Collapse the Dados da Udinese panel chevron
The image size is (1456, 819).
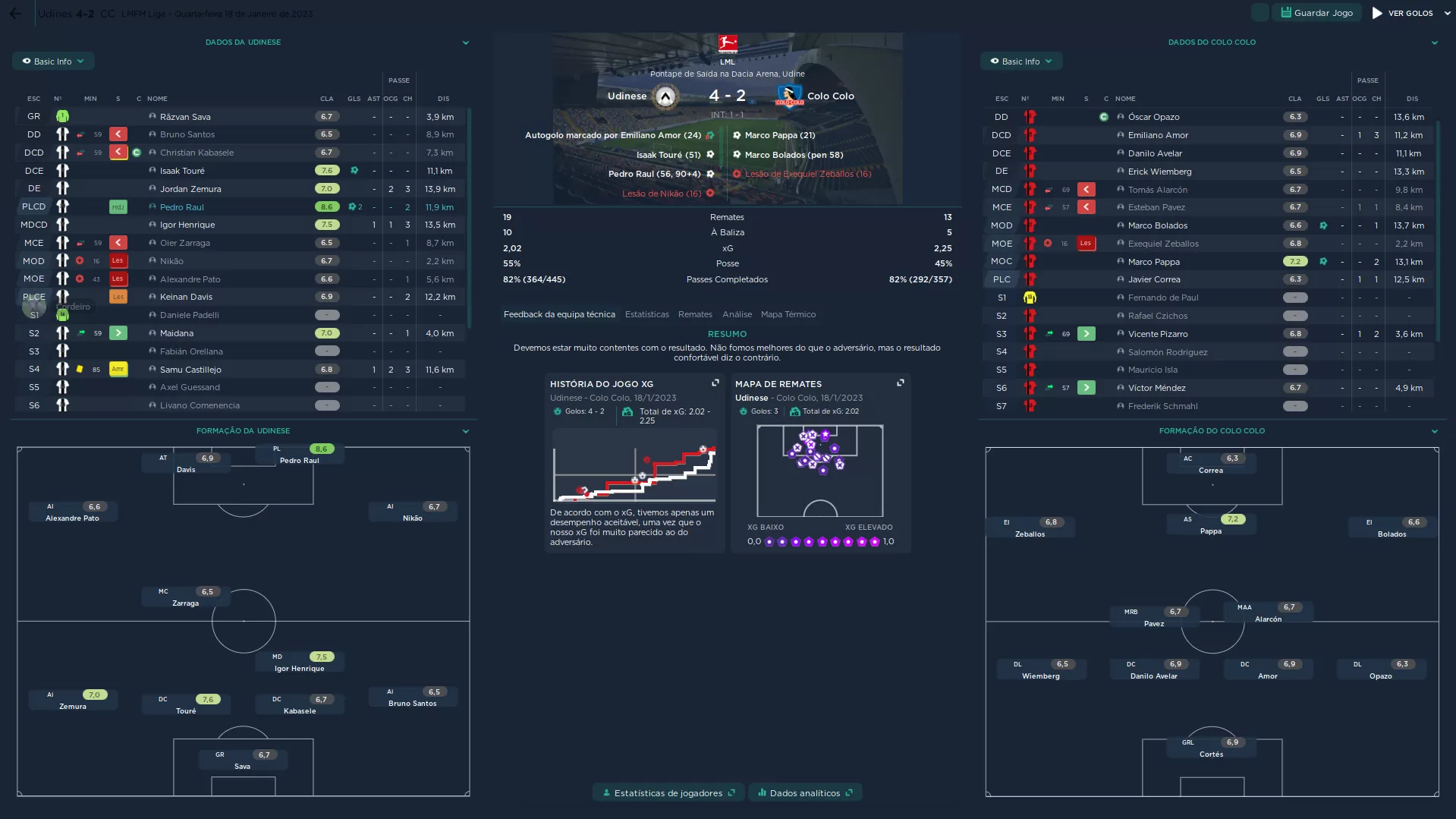pyautogui.click(x=465, y=43)
